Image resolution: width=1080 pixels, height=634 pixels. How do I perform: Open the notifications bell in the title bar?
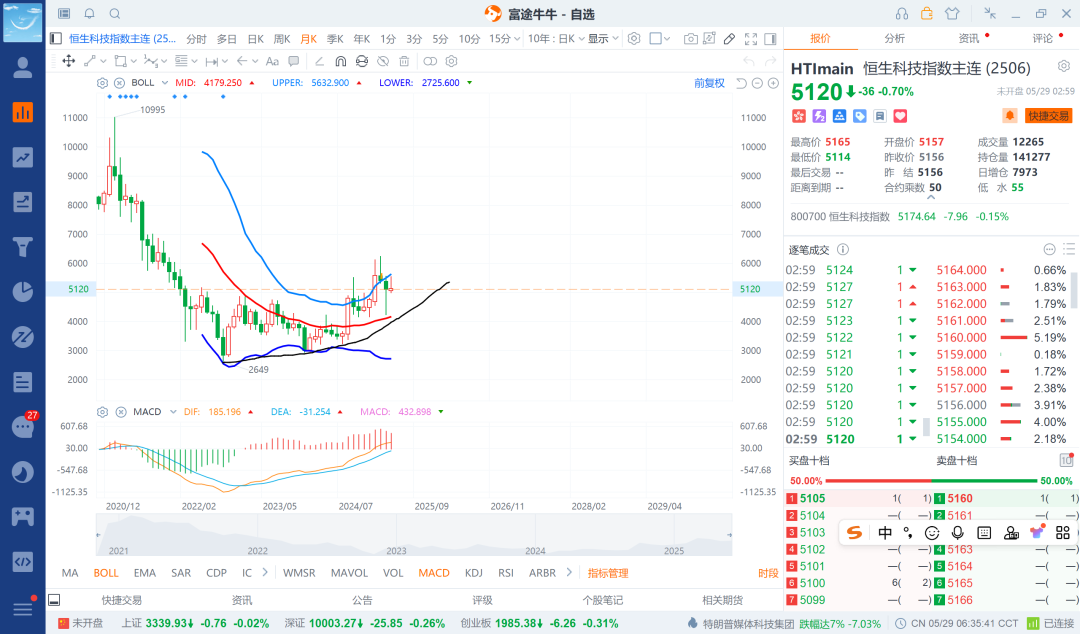click(x=90, y=14)
